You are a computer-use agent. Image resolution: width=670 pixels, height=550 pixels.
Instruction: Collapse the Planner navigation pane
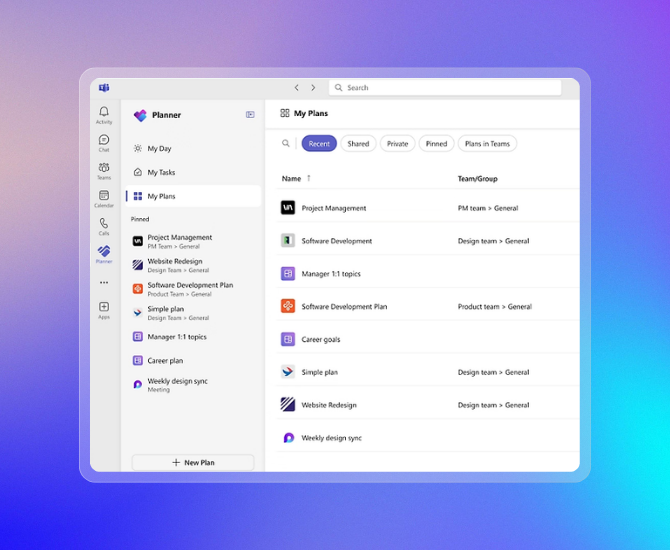click(x=250, y=115)
